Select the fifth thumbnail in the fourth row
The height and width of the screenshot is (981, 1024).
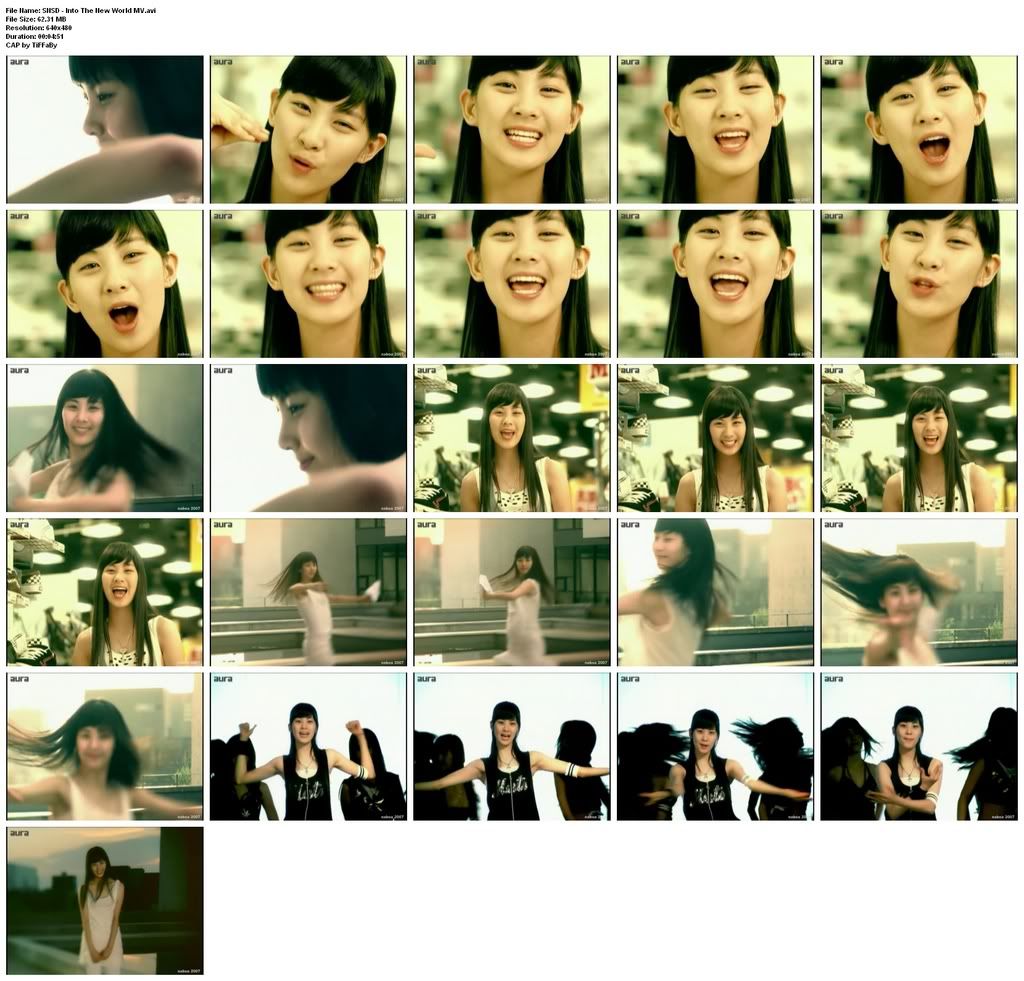[x=920, y=592]
